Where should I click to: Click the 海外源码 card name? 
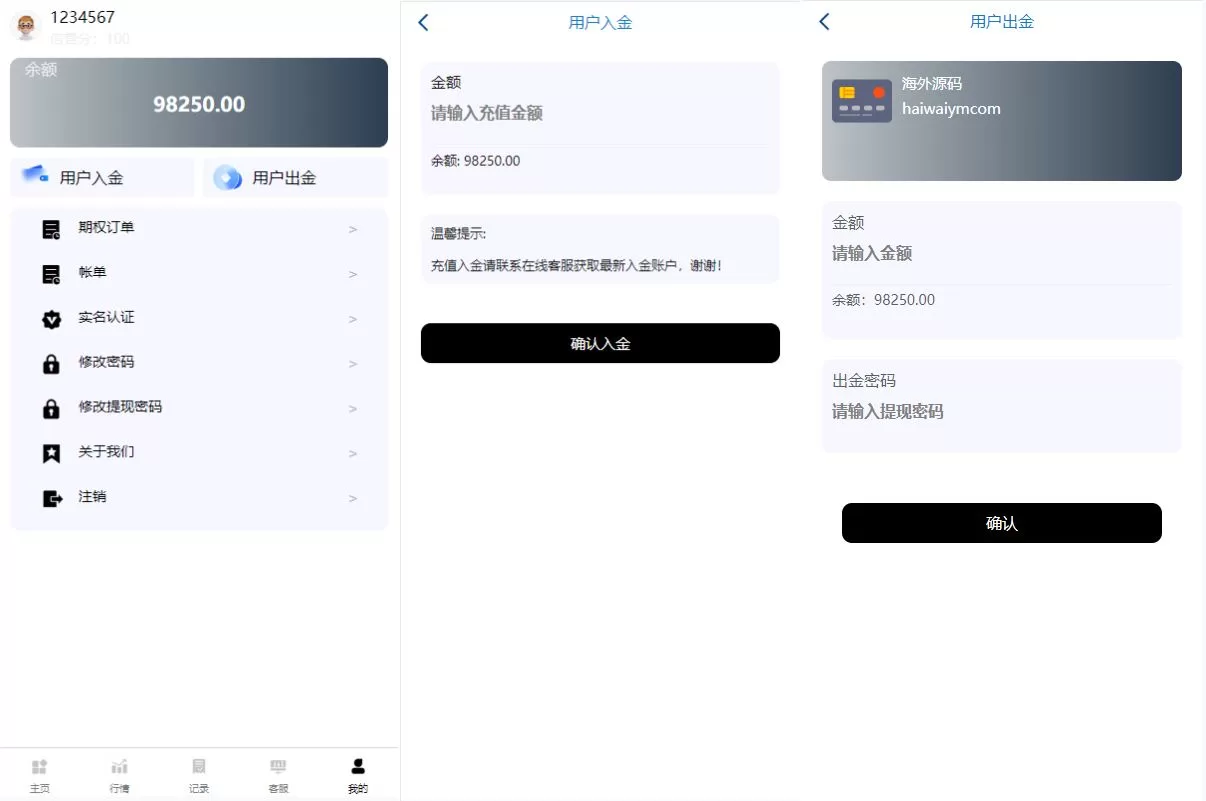(x=932, y=84)
